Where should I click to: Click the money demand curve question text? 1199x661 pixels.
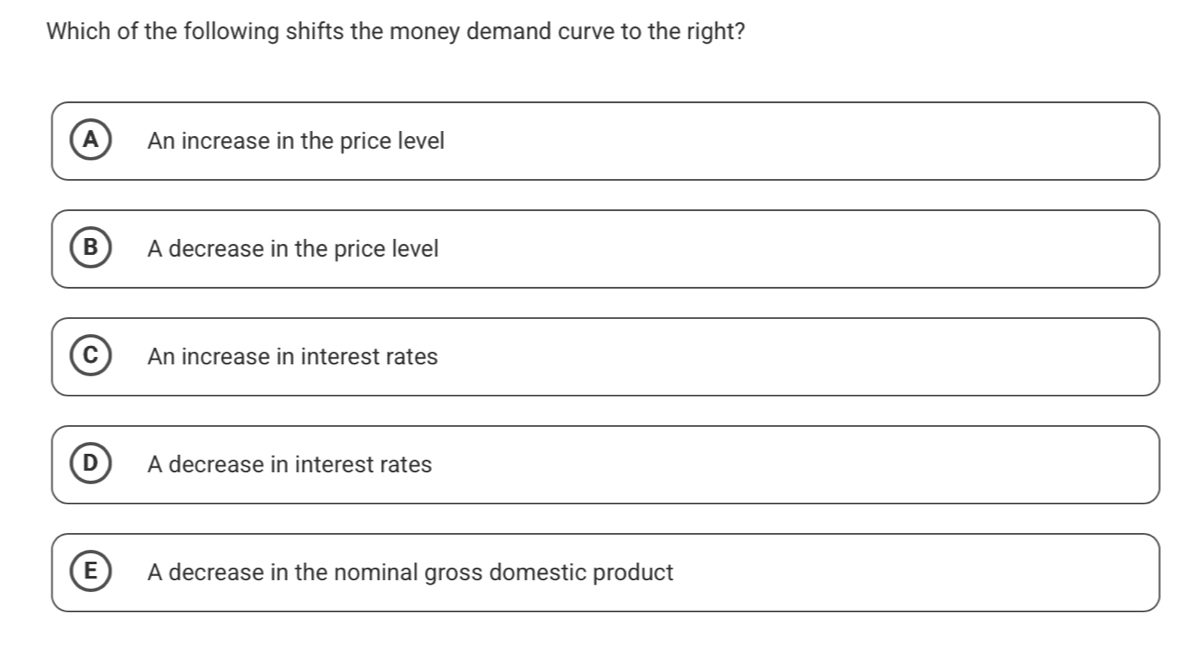[x=395, y=32]
